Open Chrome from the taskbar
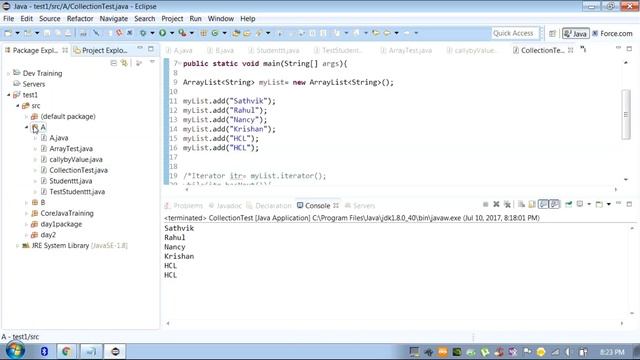The image size is (640, 360). (x=67, y=351)
